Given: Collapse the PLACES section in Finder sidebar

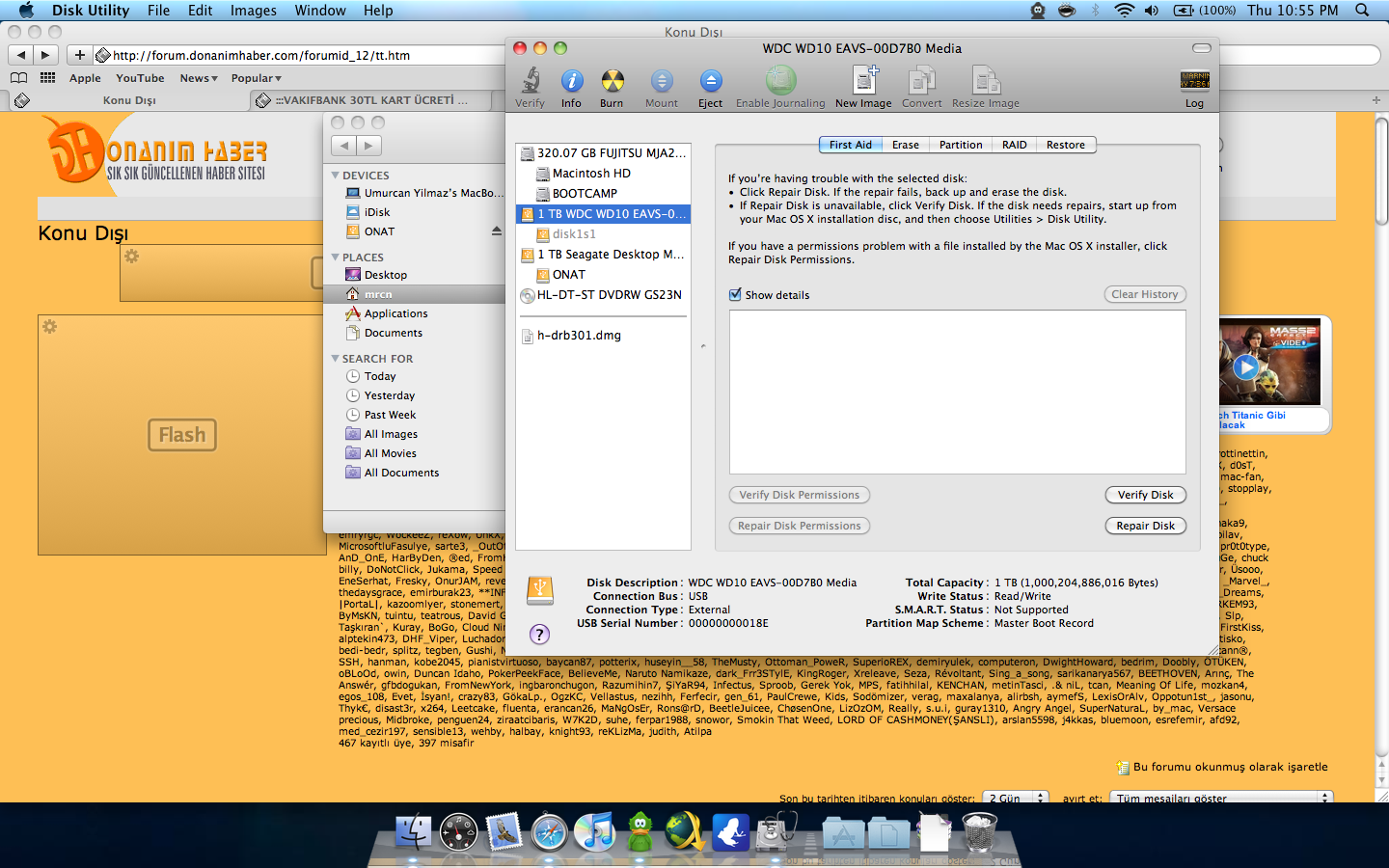Looking at the screenshot, I should coord(335,258).
